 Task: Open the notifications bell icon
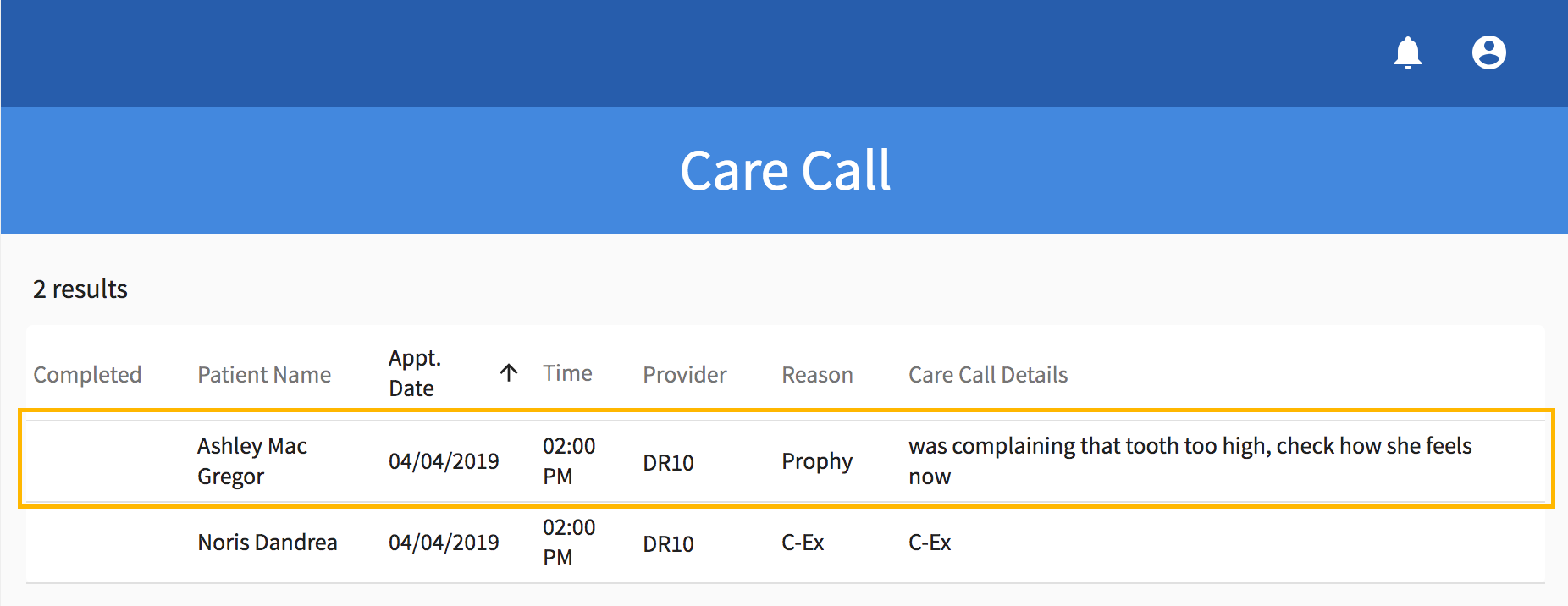tap(1407, 52)
